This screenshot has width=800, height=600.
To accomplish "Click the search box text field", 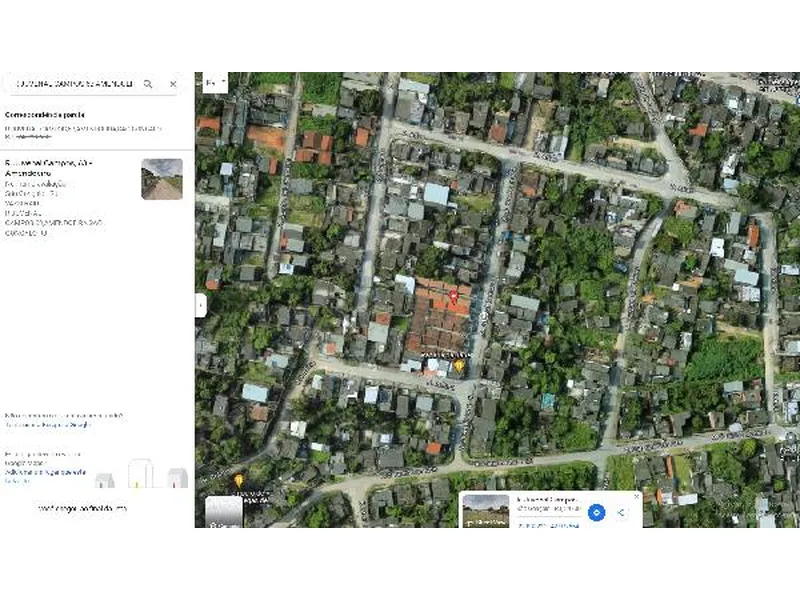I will coord(70,85).
